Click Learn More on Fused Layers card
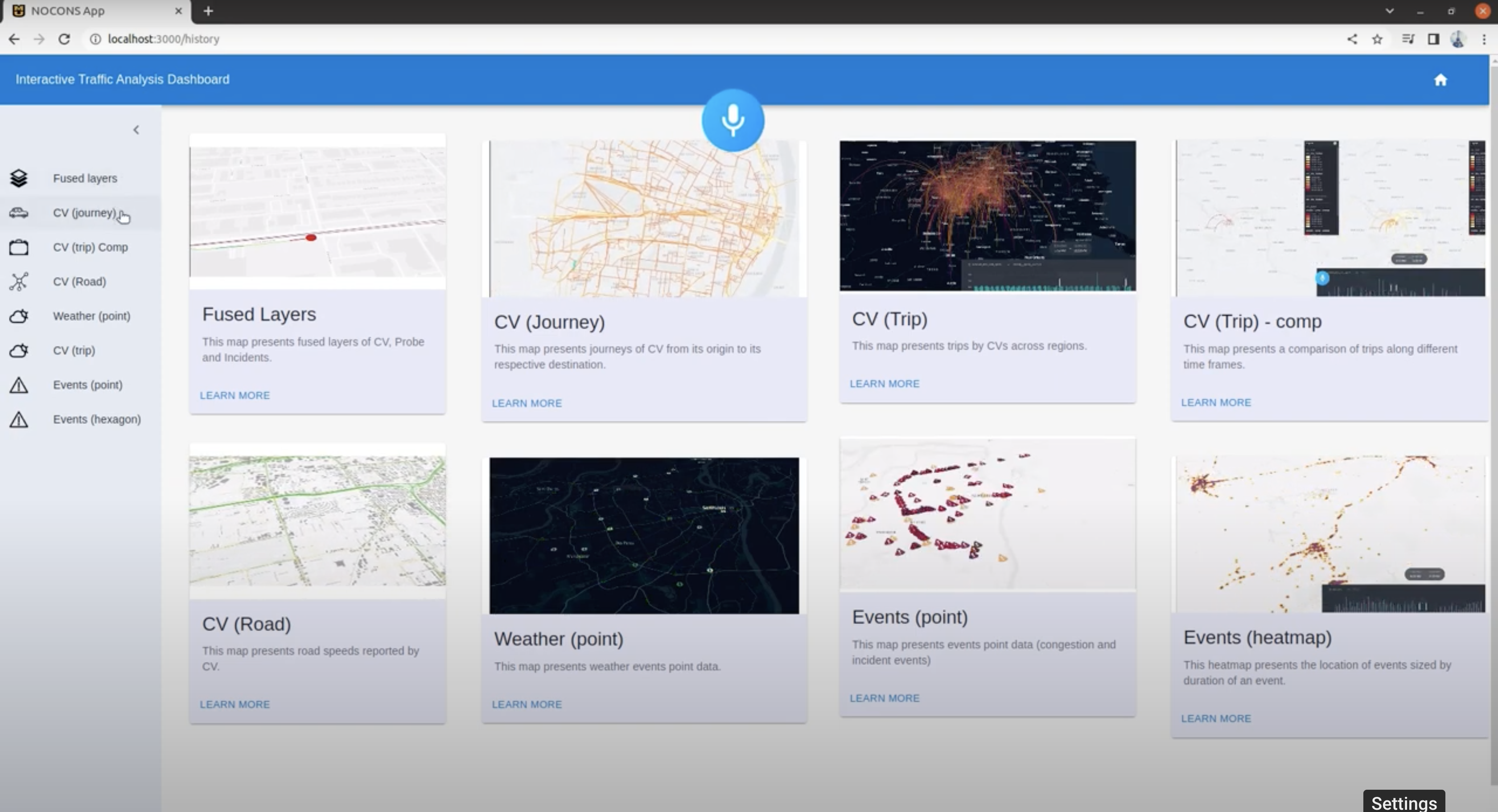Viewport: 1498px width, 812px height. pos(235,395)
